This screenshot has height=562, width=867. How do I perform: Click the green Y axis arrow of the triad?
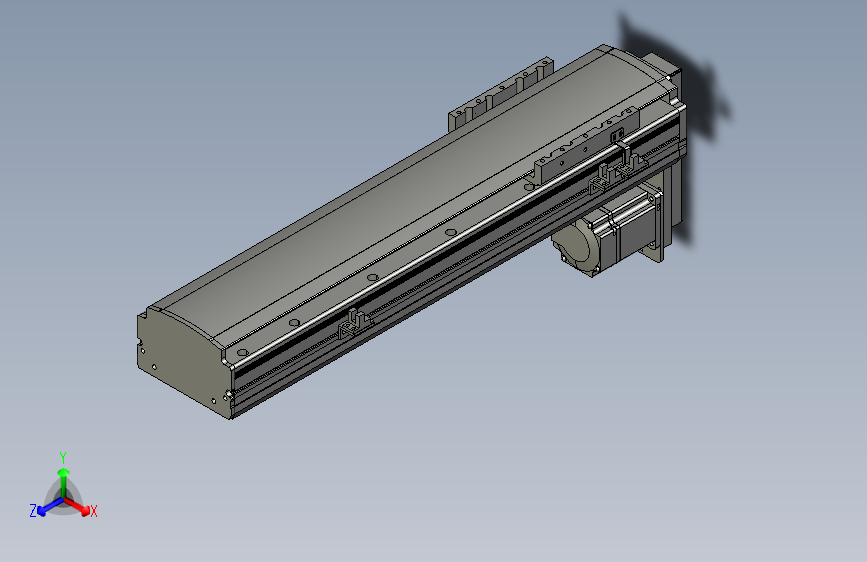pyautogui.click(x=64, y=483)
